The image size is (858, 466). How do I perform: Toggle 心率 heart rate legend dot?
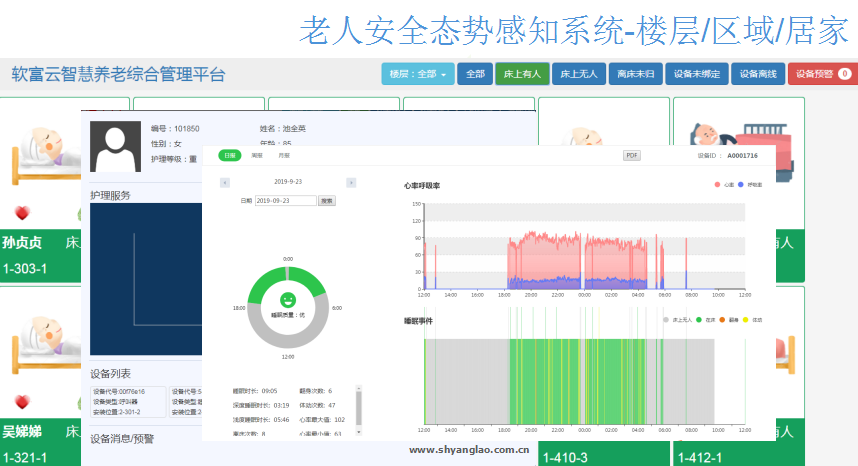pos(717,185)
